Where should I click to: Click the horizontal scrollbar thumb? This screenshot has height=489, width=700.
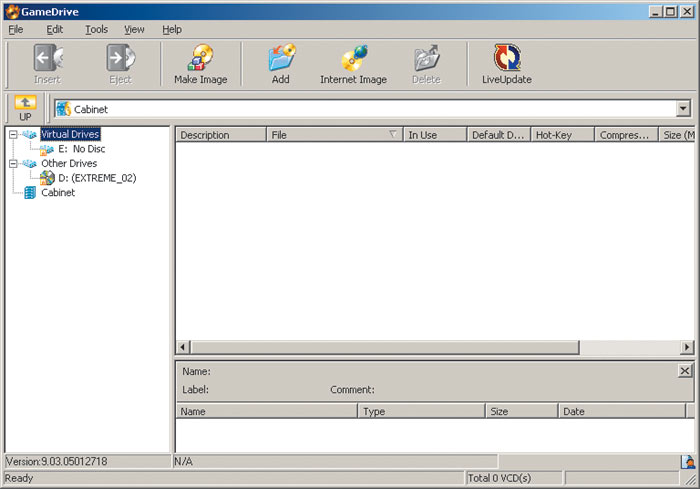[x=385, y=347]
